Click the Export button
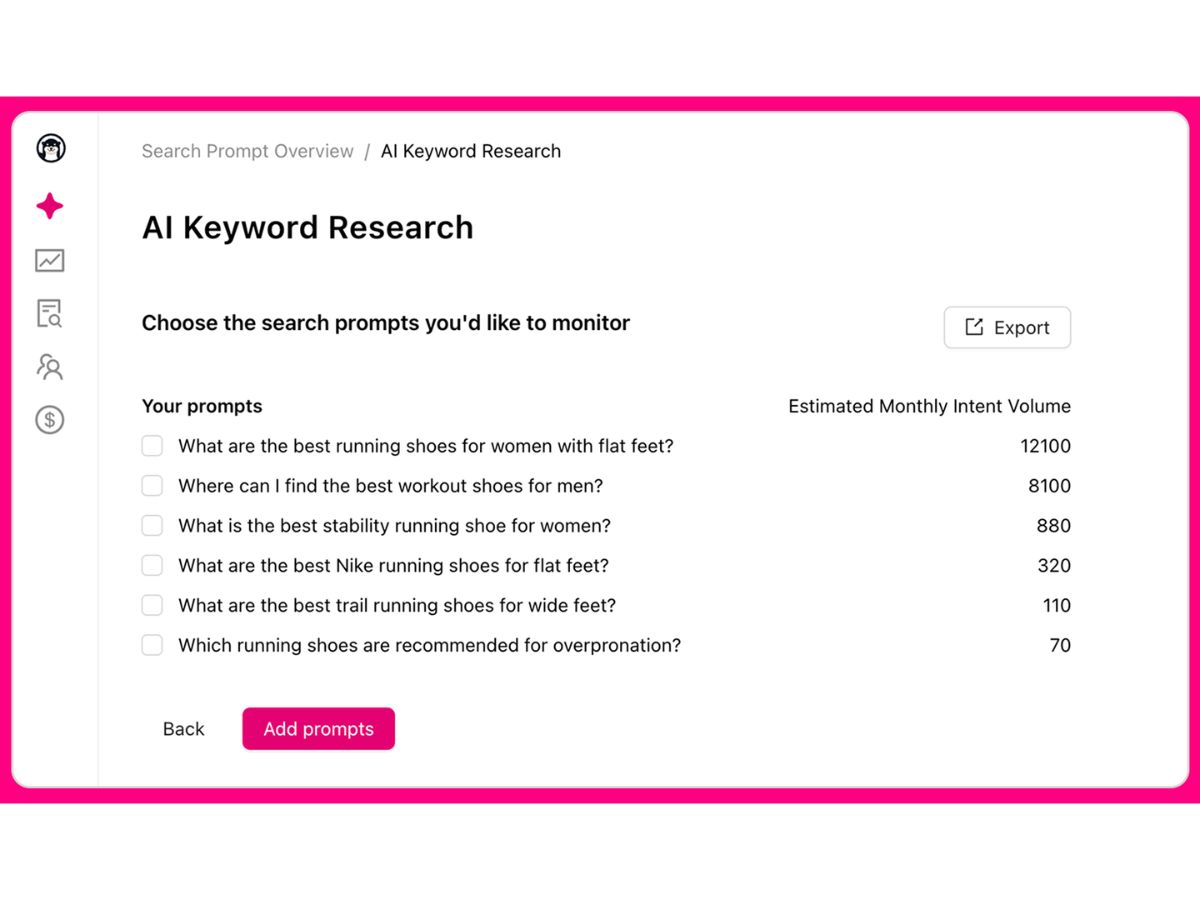The width and height of the screenshot is (1200, 900). click(x=1007, y=327)
